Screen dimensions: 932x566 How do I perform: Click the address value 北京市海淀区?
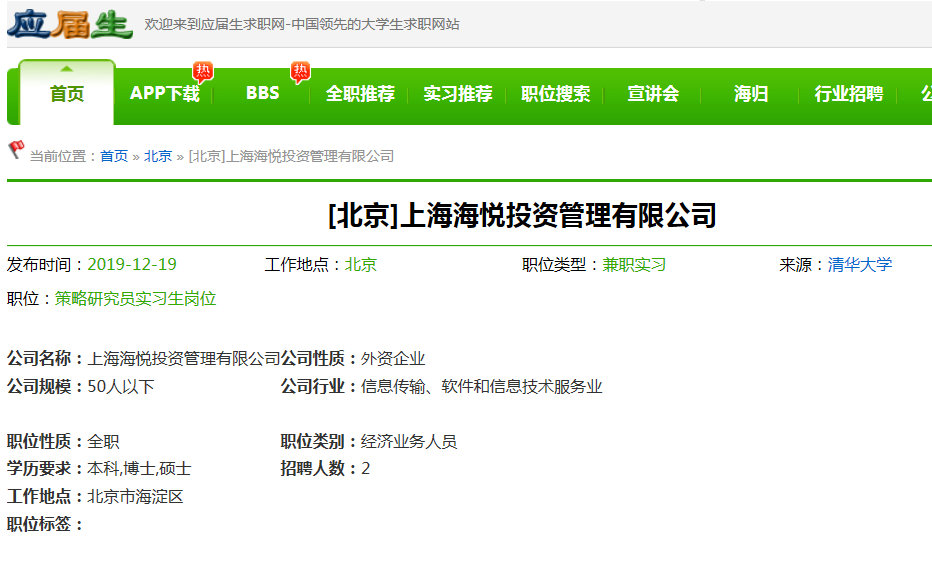click(x=136, y=496)
